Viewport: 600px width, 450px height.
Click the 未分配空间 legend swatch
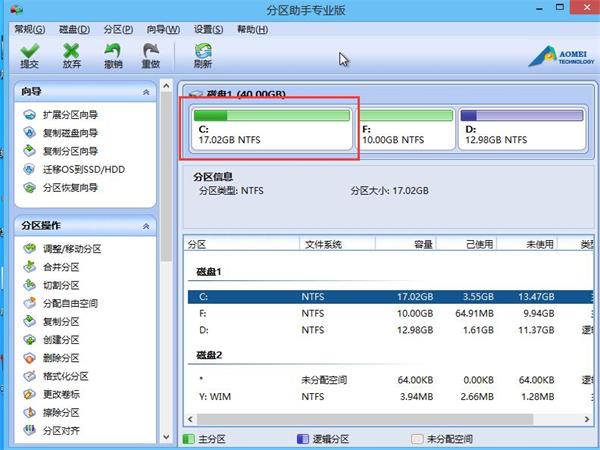[417, 439]
